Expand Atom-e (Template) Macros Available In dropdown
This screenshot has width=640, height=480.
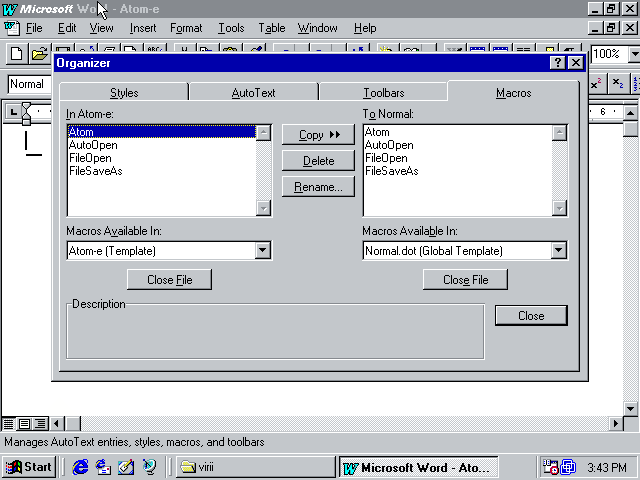pyautogui.click(x=262, y=250)
